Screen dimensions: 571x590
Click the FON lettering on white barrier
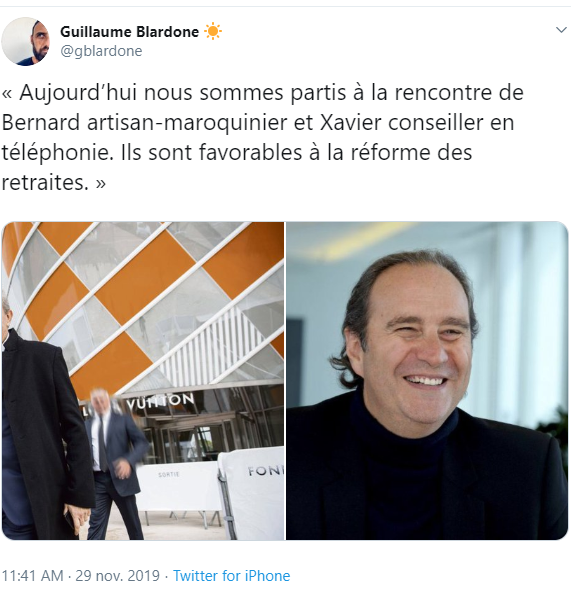[266, 471]
